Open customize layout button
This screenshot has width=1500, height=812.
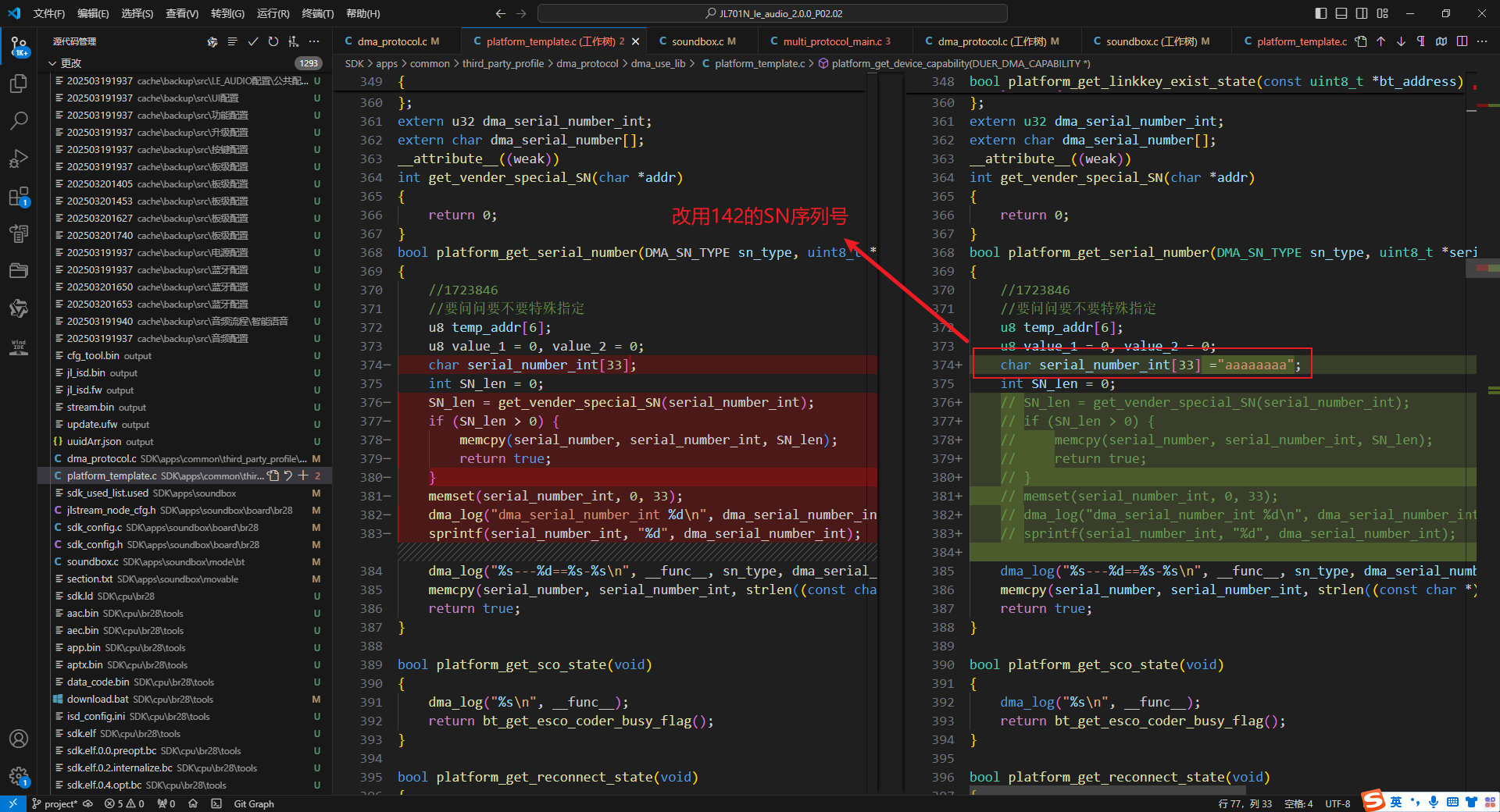click(1383, 13)
